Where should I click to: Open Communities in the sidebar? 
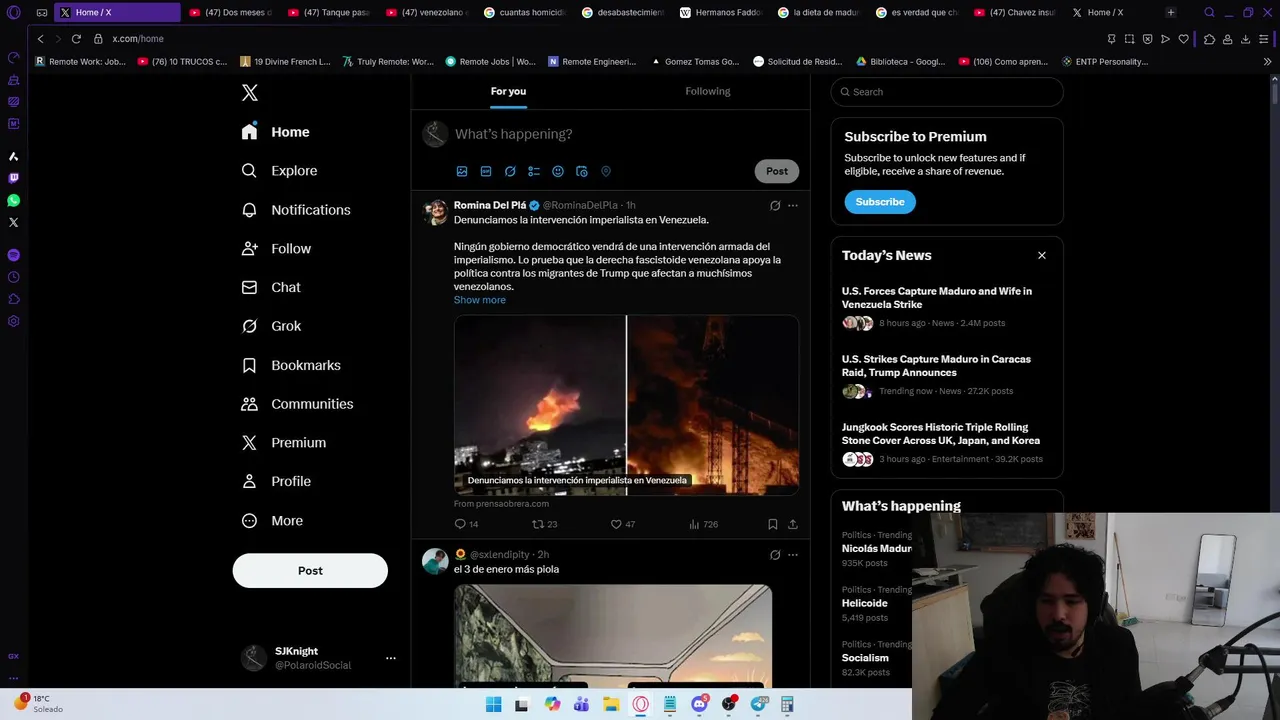pos(297,404)
